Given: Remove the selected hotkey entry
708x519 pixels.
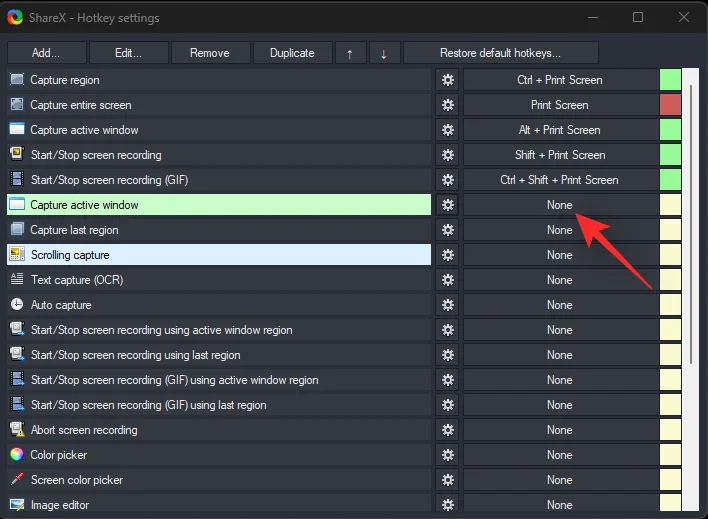Looking at the screenshot, I should coord(209,53).
